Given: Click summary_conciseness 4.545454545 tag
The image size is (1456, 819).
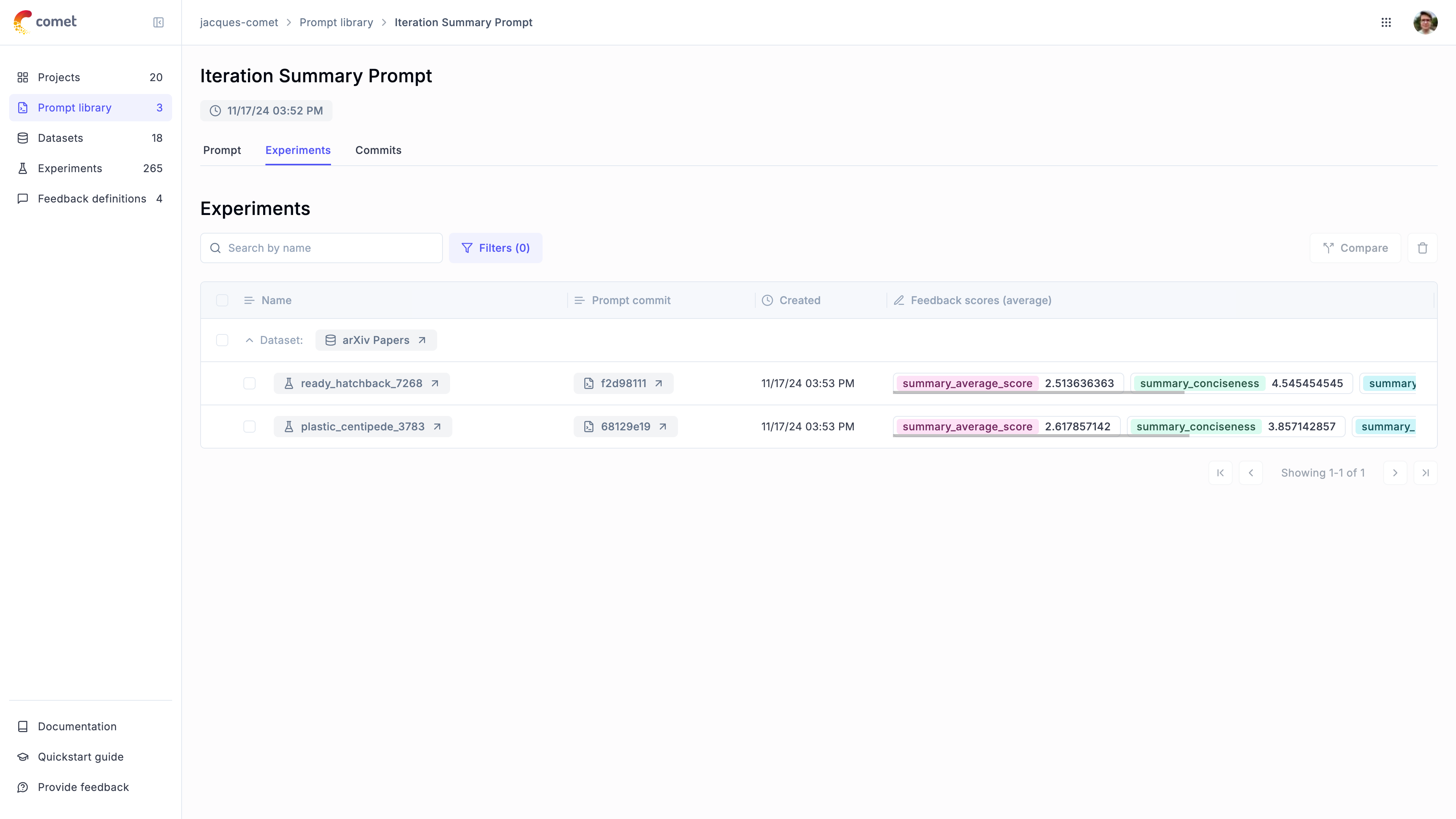Looking at the screenshot, I should click(x=1241, y=383).
